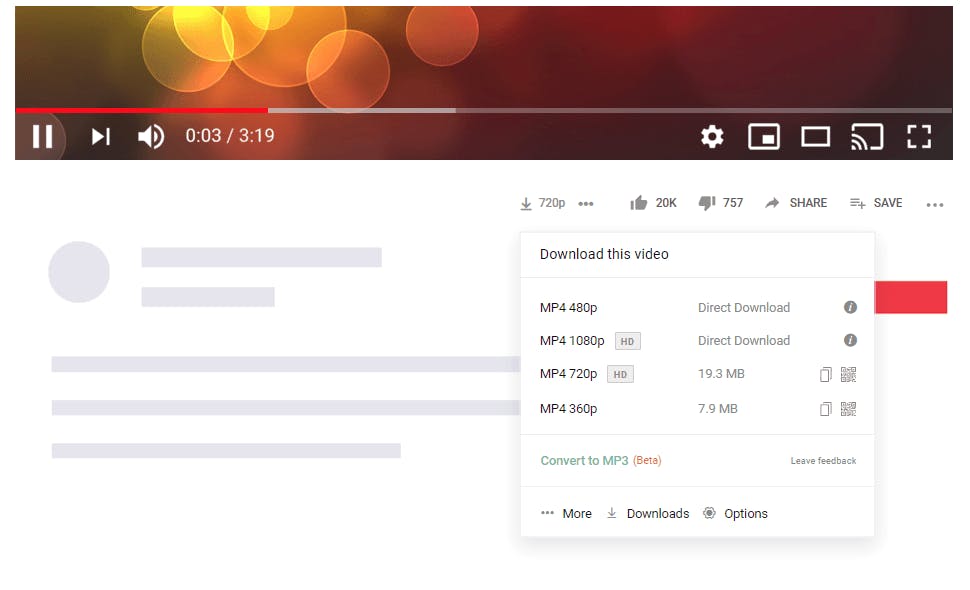Viewport: 970px width, 590px height.
Task: View info about MP4 1080p direct download
Action: point(850,340)
